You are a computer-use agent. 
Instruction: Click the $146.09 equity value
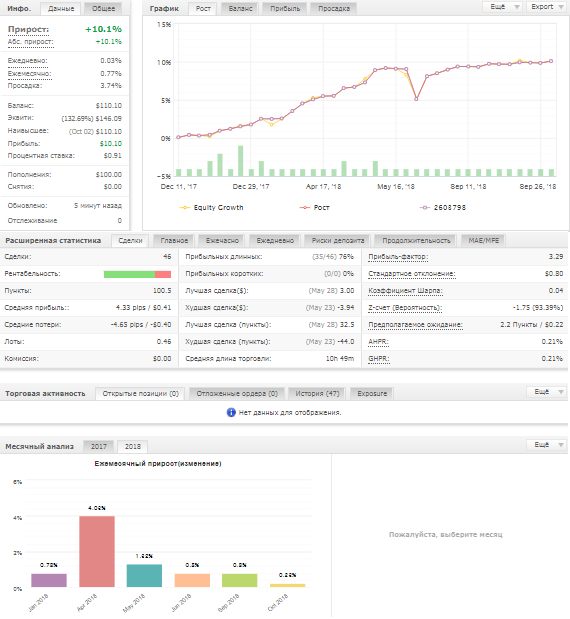pos(109,118)
